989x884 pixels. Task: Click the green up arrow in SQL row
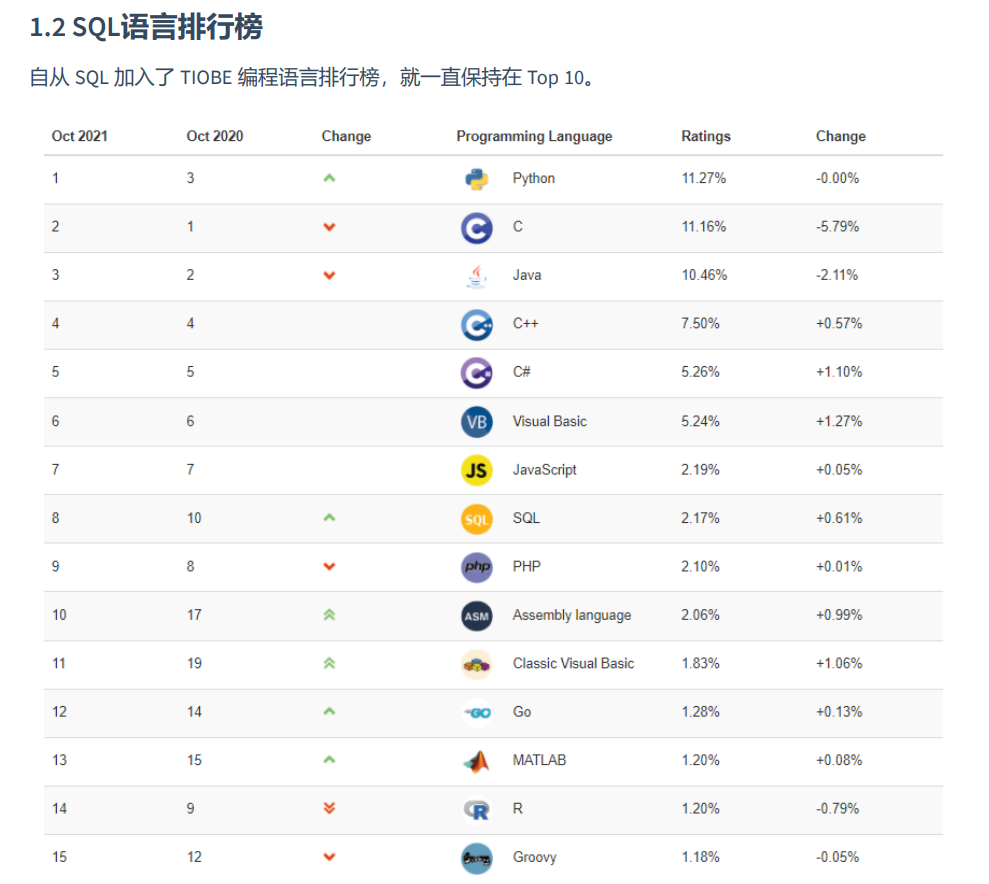click(x=329, y=518)
